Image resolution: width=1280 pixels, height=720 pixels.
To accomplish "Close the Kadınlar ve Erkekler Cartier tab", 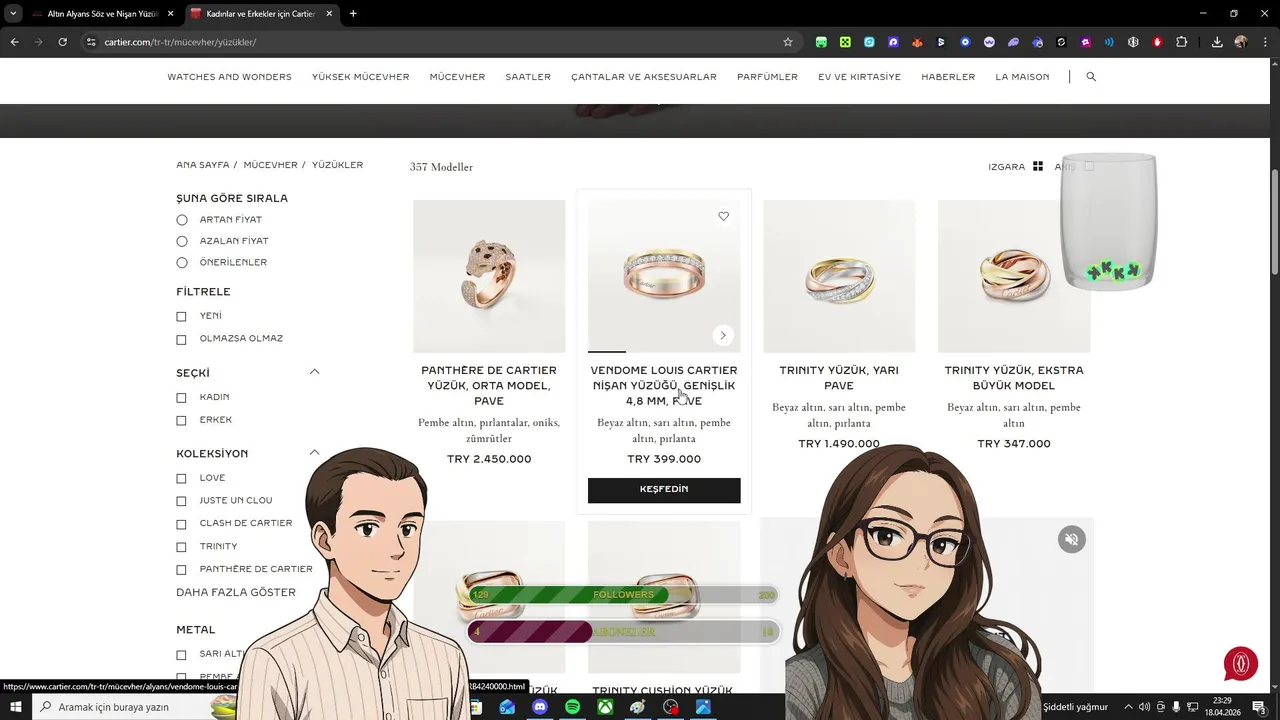I will pos(329,14).
